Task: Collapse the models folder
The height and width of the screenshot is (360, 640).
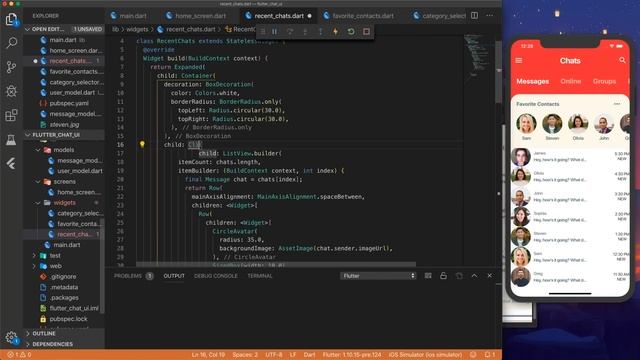Action: point(38,150)
